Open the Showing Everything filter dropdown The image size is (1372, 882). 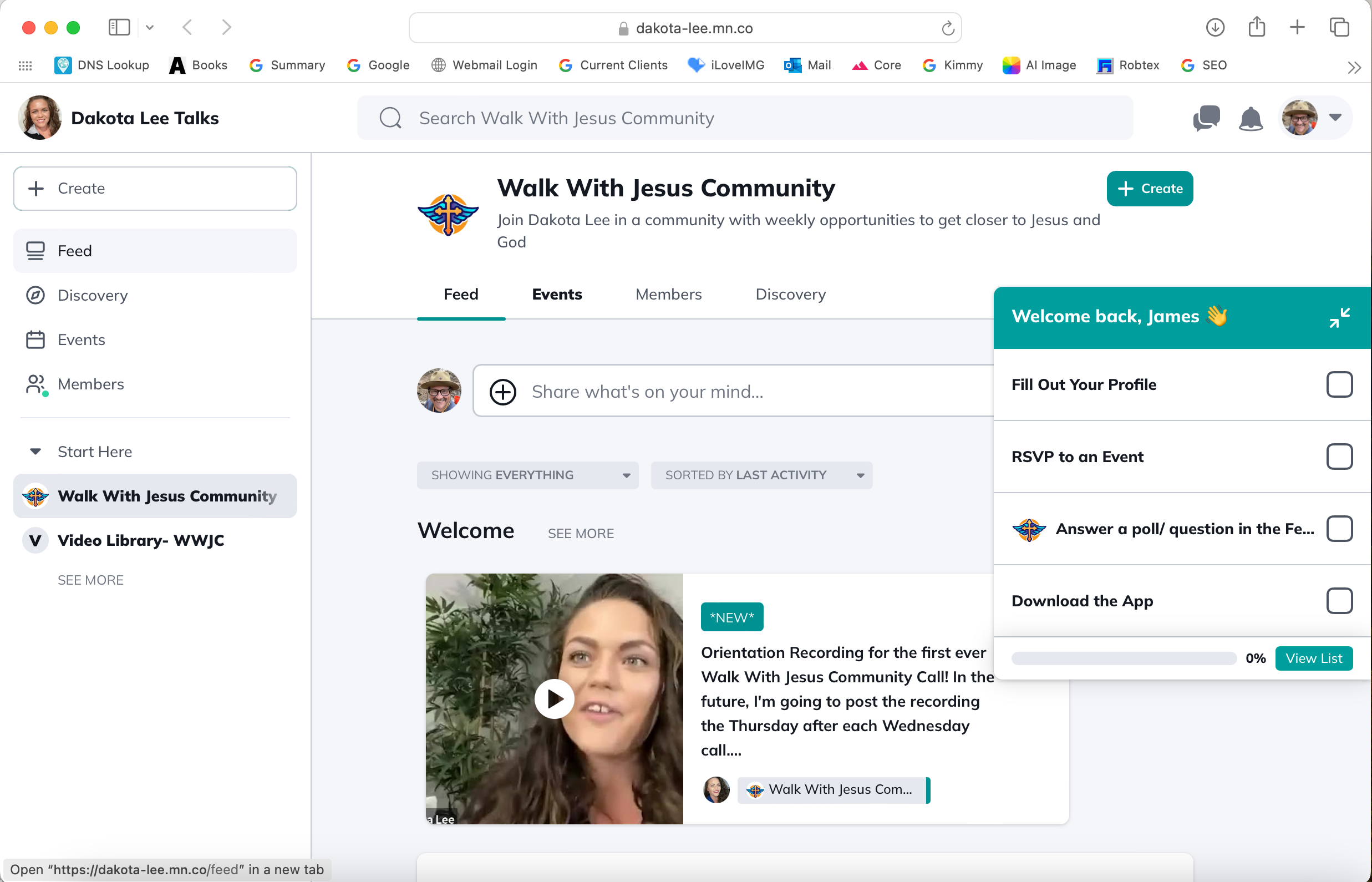click(527, 475)
